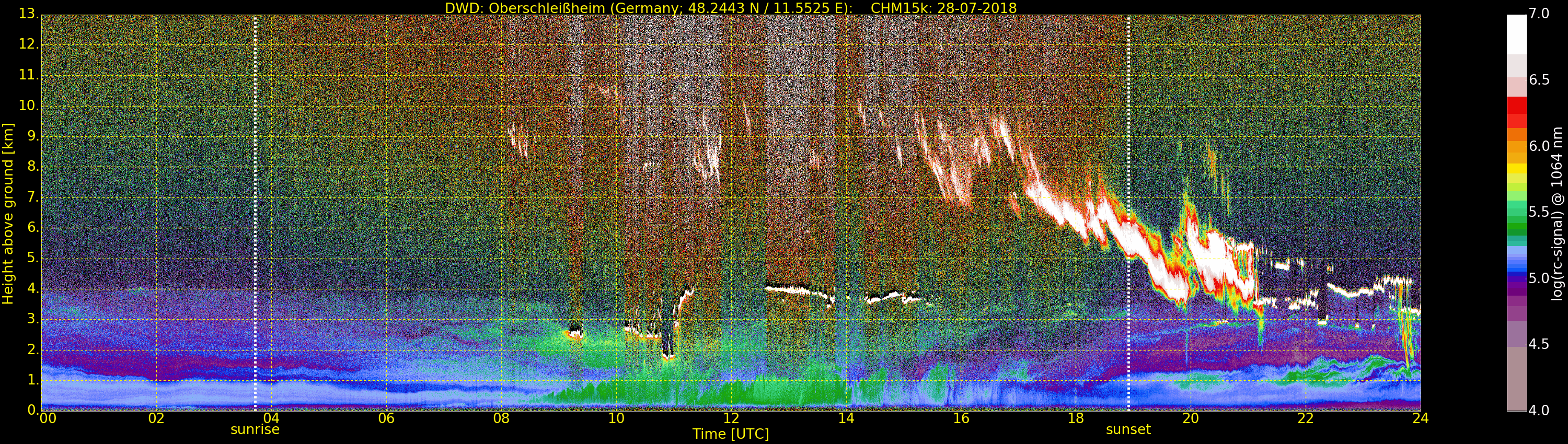This screenshot has width=1568, height=444.
Task: Click the y-axis tick label '8.'
Action: point(32,166)
